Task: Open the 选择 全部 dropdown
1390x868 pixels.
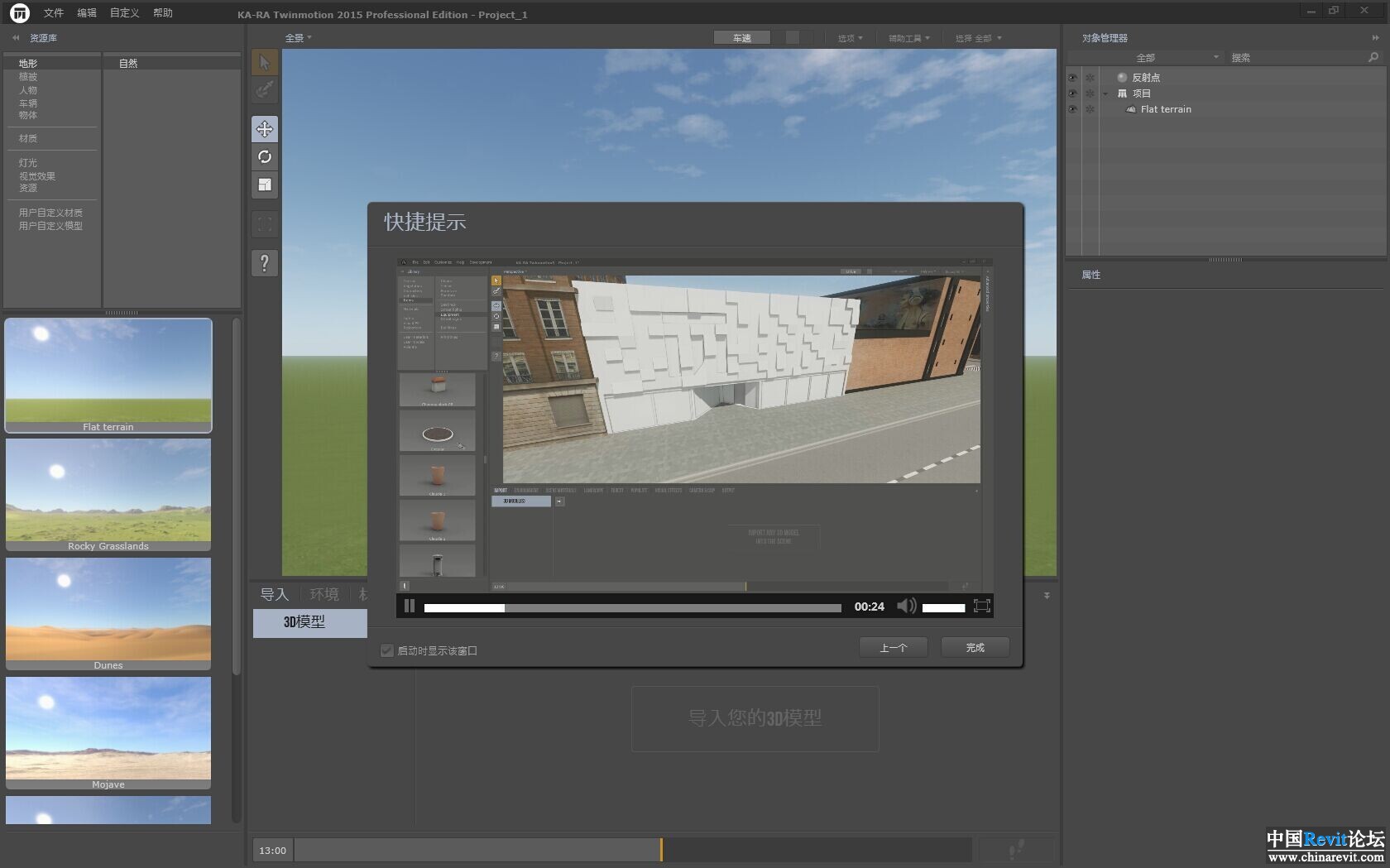Action: [978, 38]
